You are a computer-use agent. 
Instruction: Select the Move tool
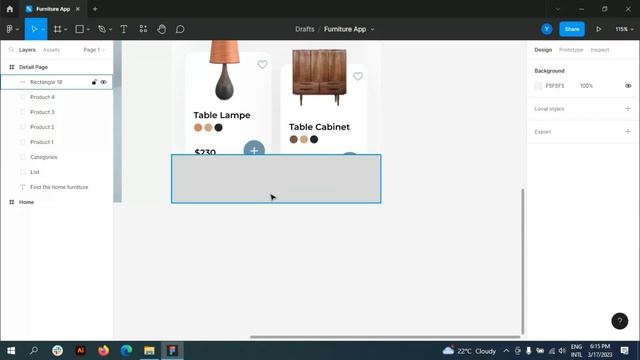tap(34, 29)
